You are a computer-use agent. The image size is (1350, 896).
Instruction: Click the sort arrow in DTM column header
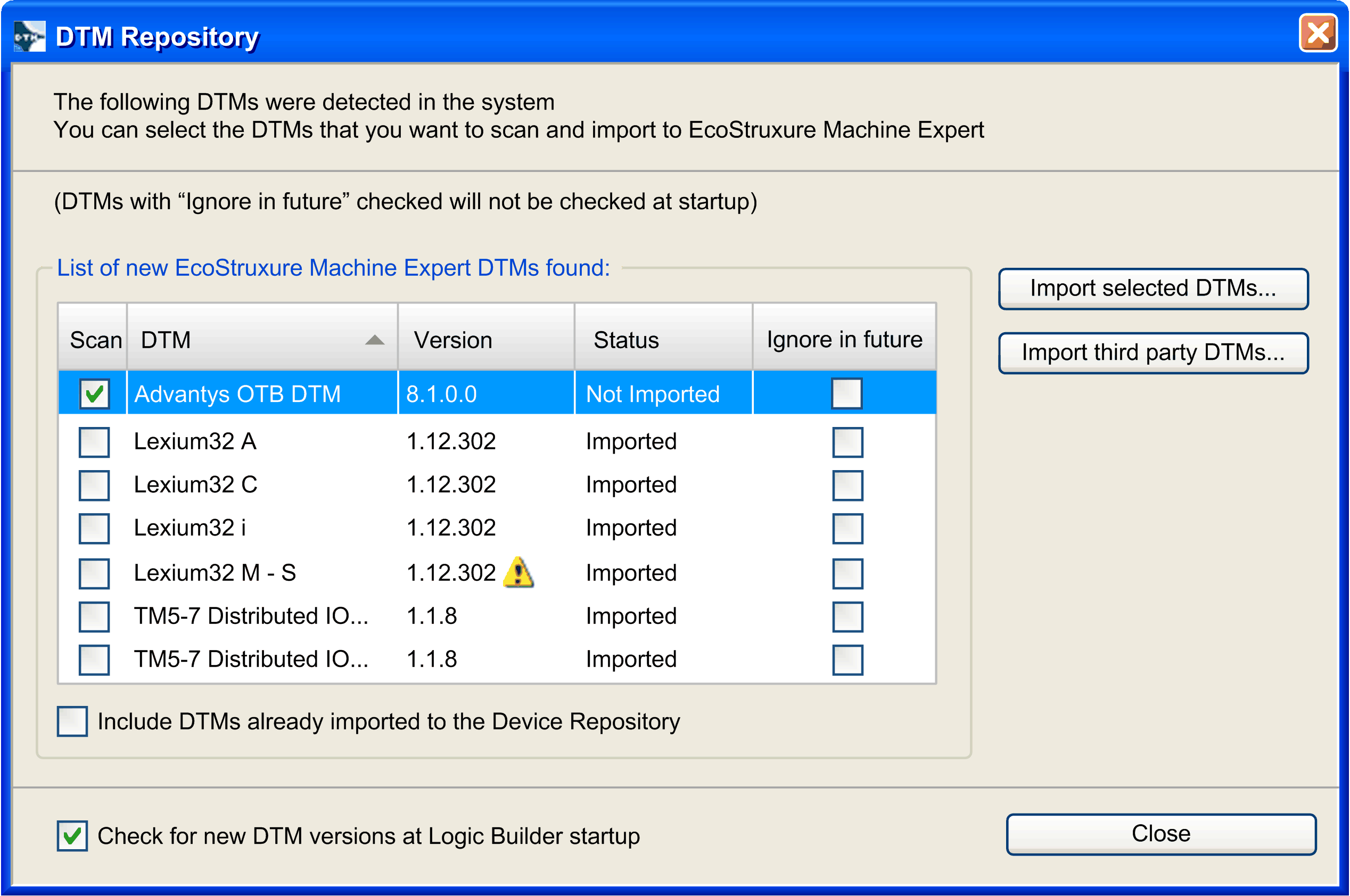[x=374, y=340]
